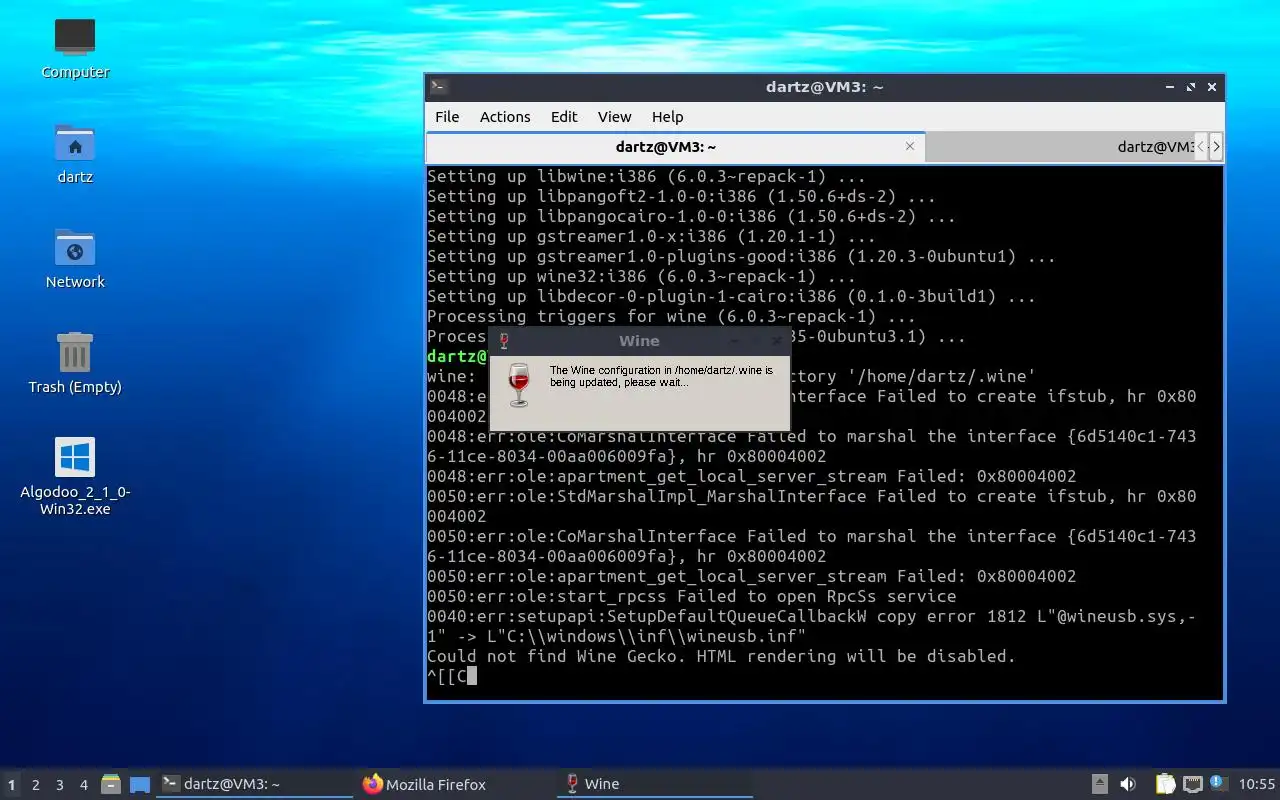The width and height of the screenshot is (1280, 800).
Task: Click the network connection tray icon
Action: (x=1192, y=784)
